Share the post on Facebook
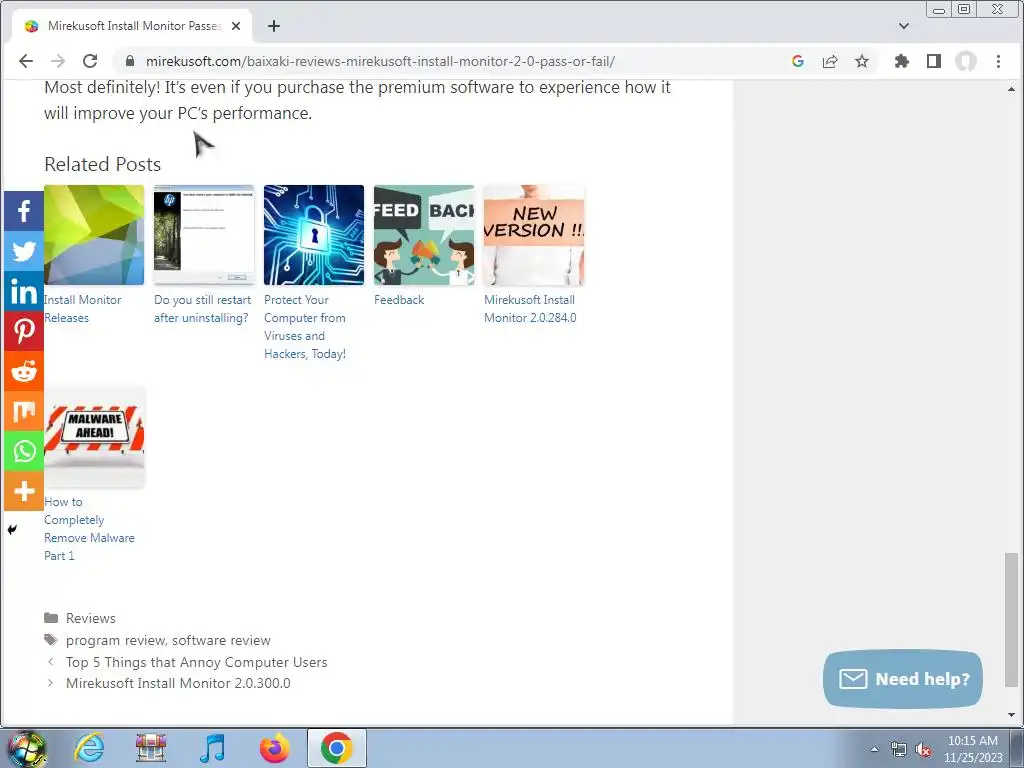 coord(24,211)
